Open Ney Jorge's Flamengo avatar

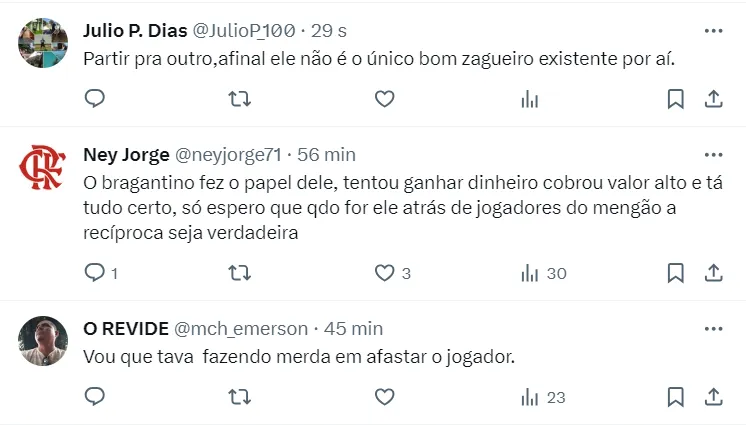pyautogui.click(x=43, y=168)
